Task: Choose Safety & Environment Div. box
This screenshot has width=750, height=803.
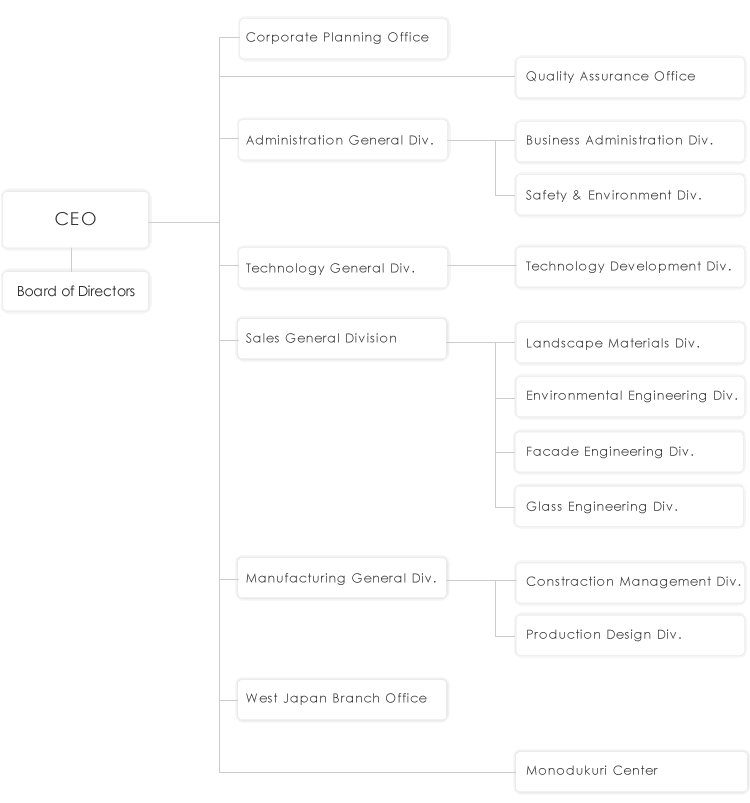Action: [630, 195]
